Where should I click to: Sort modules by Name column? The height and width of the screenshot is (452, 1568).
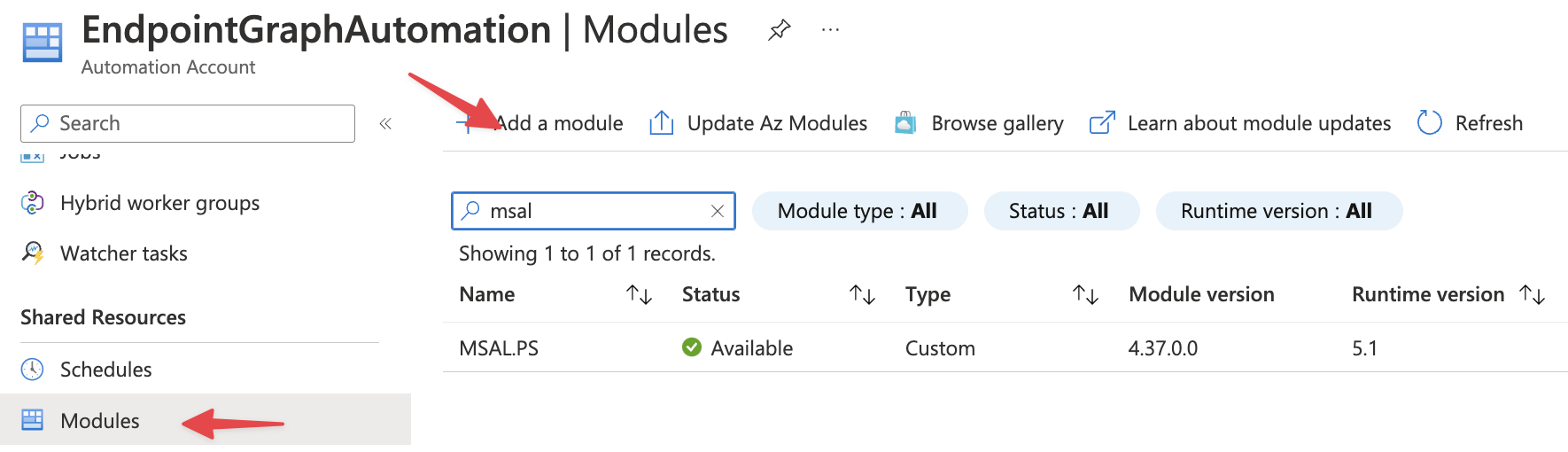coord(639,294)
